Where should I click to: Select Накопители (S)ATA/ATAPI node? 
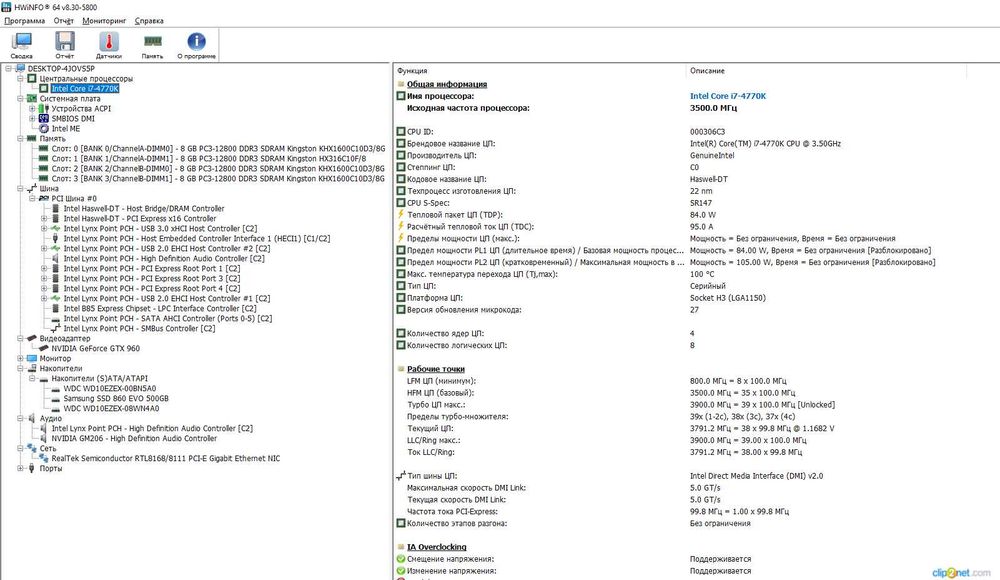pos(99,378)
